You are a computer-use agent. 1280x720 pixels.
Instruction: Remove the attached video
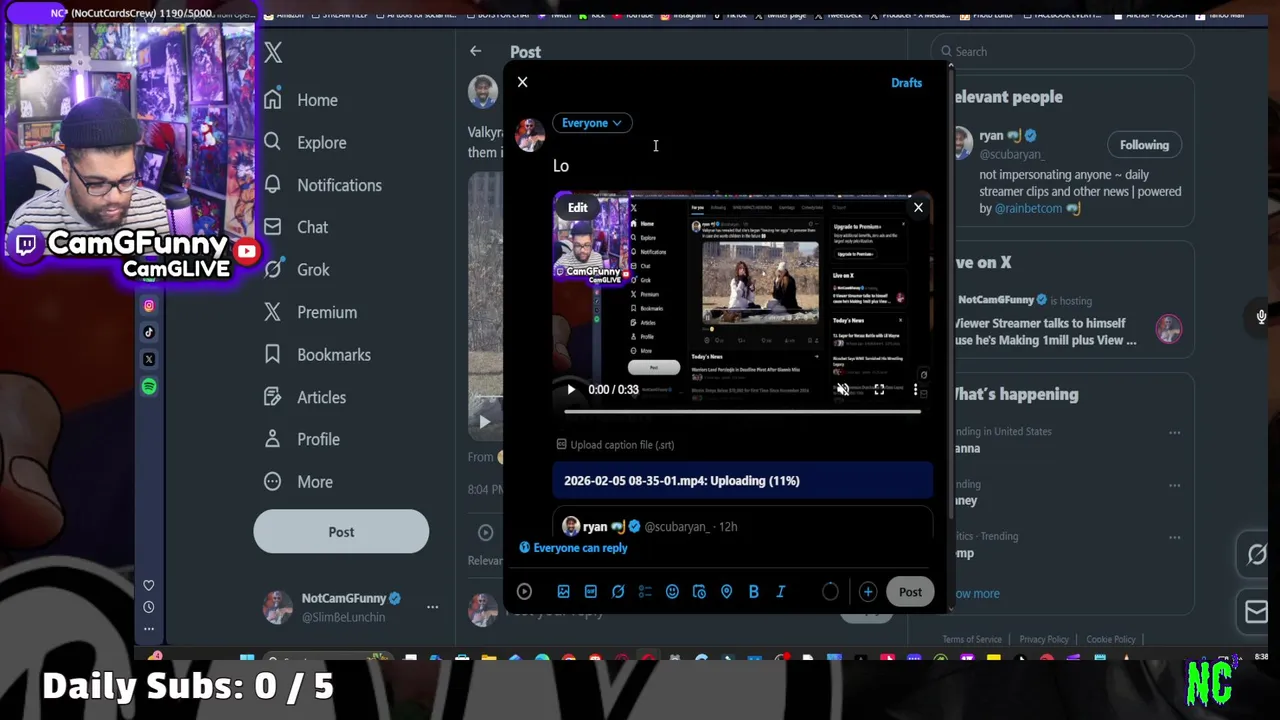click(x=918, y=207)
